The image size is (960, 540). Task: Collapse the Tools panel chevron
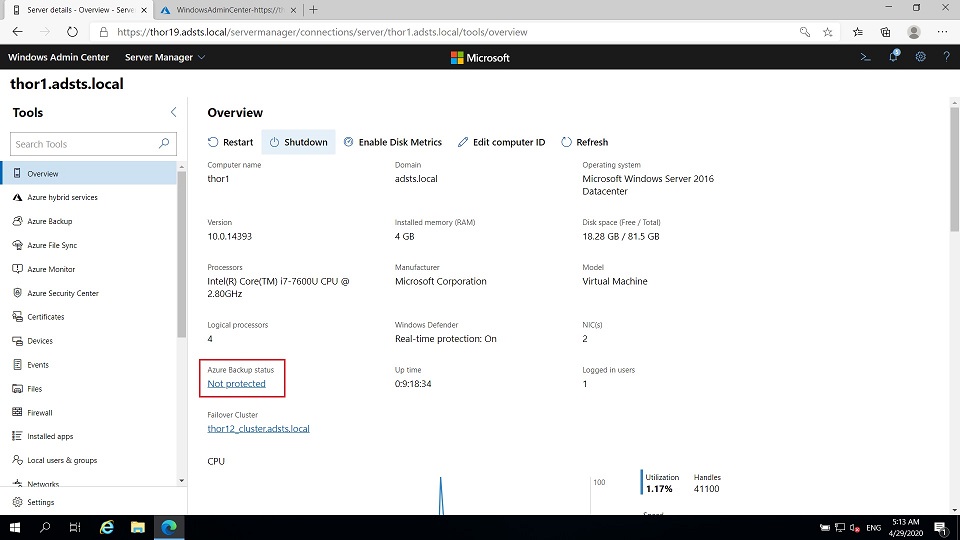[173, 112]
